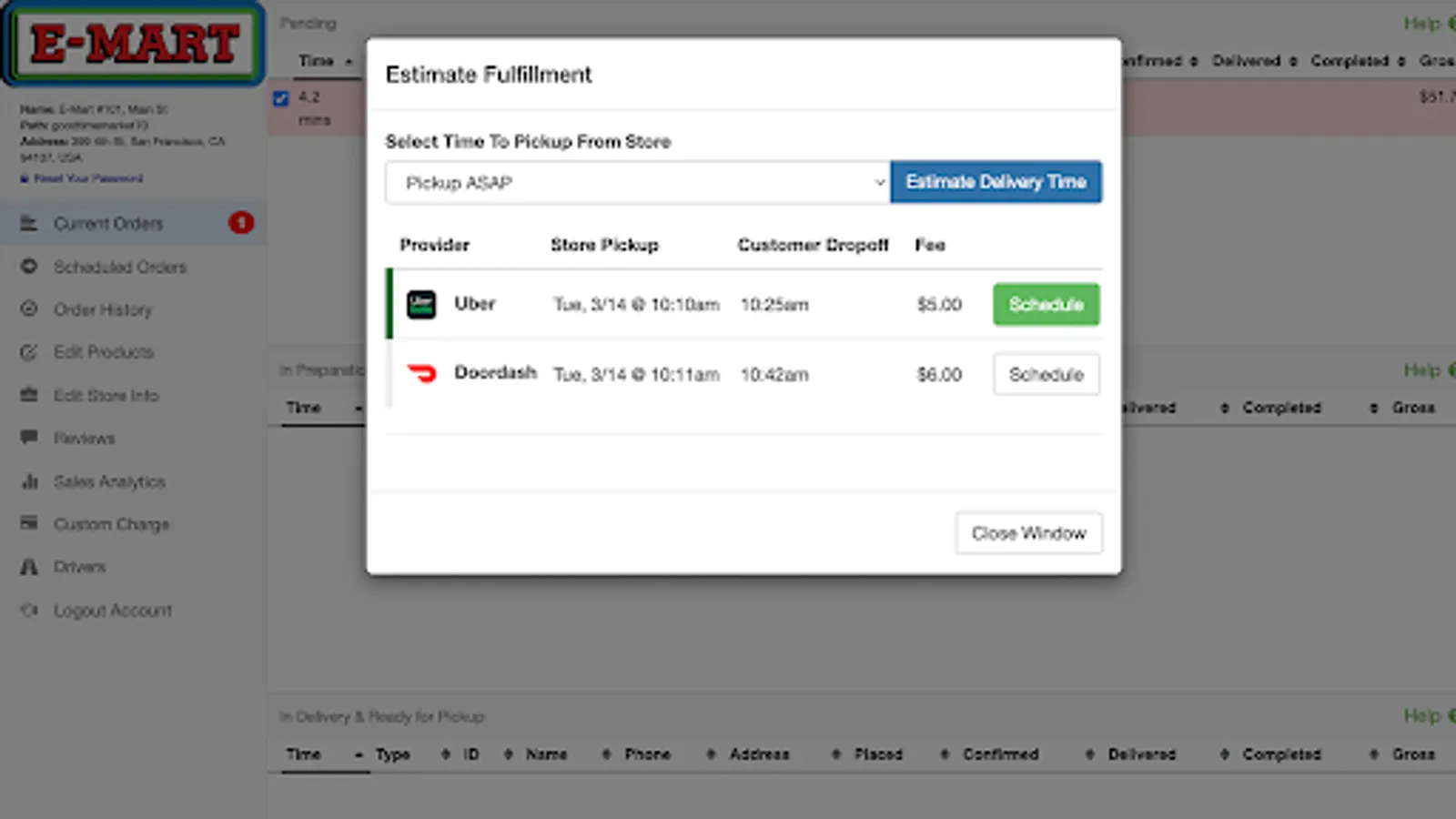Screen dimensions: 1456x819
Task: Sort ready-for-pickup table by Name column
Action: tap(546, 754)
